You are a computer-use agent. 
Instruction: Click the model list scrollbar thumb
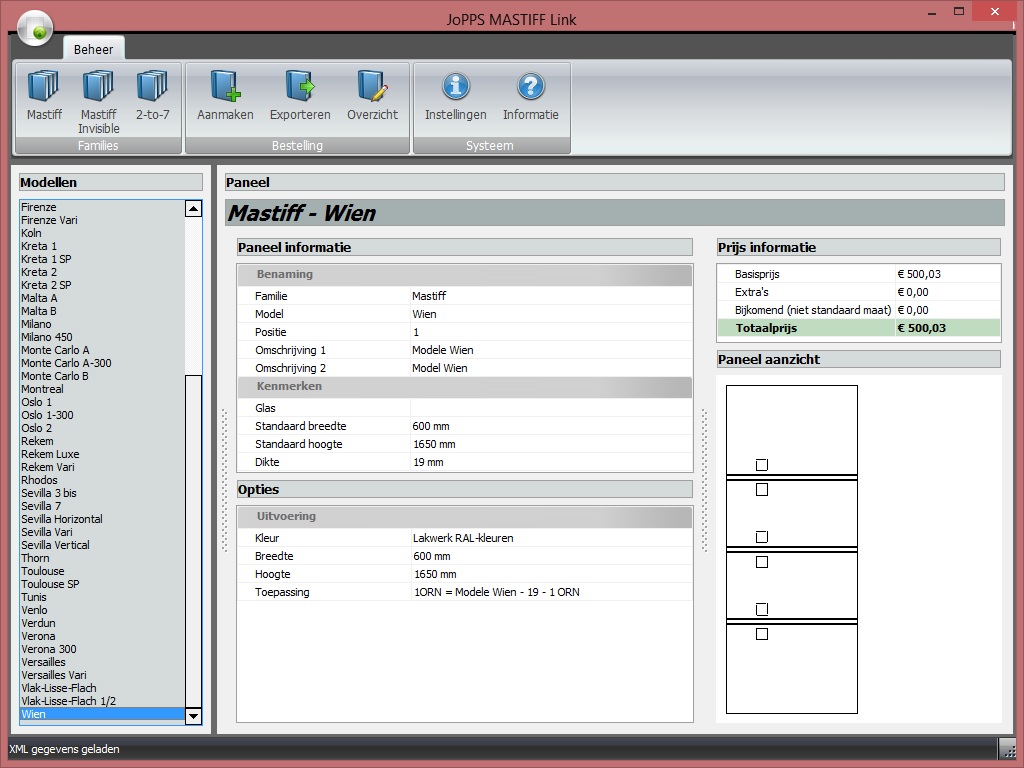point(193,541)
